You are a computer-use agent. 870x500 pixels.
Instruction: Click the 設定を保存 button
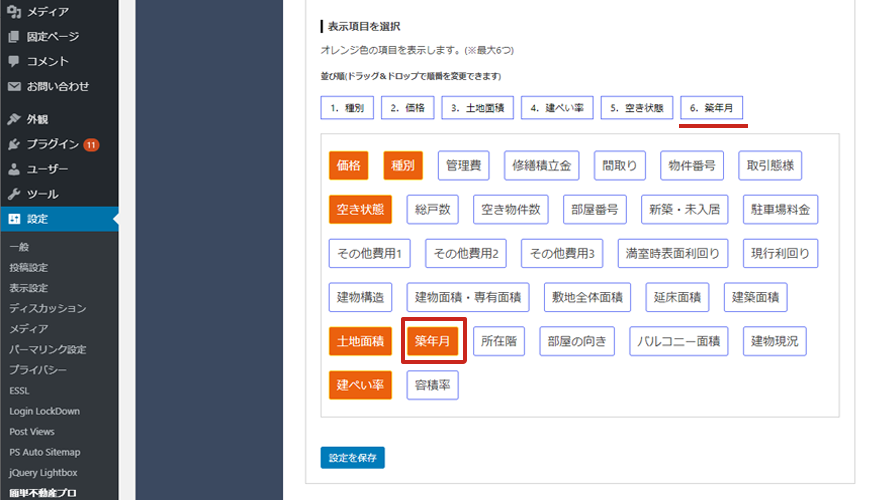click(x=352, y=458)
